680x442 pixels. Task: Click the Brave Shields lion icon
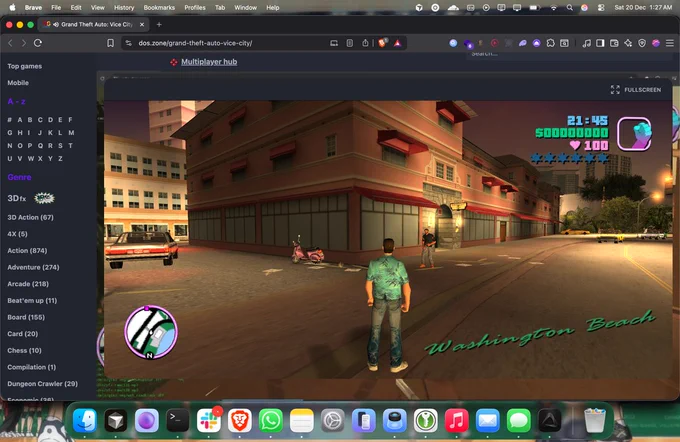[382, 43]
